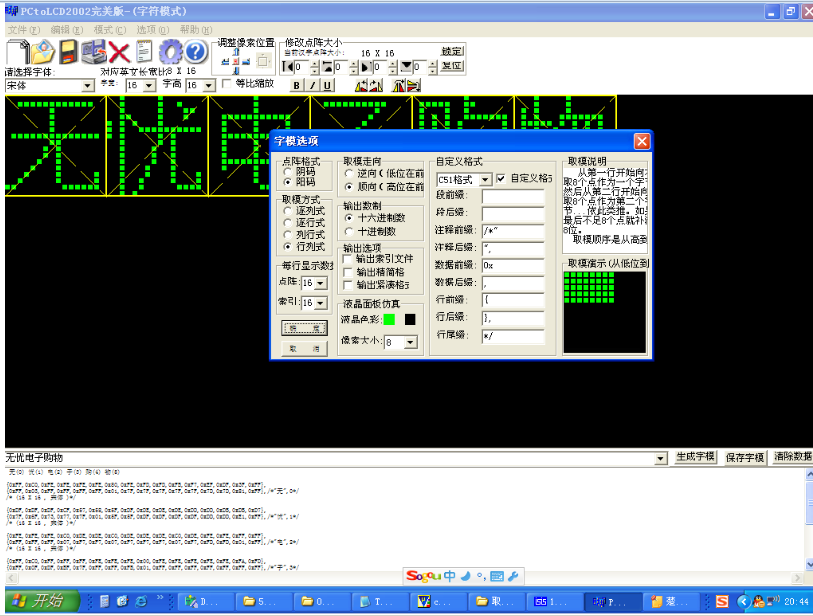Select 逆向 (低位在前) radio option
This screenshot has width=813, height=616.
tap(349, 174)
